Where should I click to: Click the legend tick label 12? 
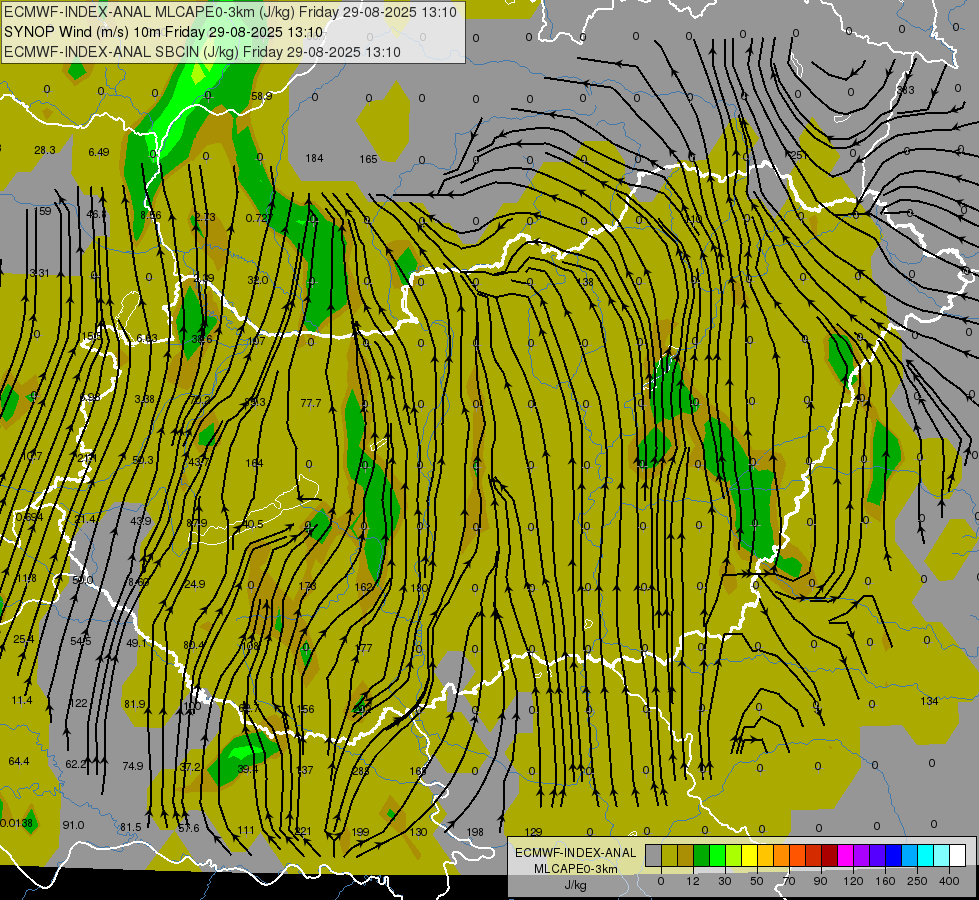(x=693, y=881)
